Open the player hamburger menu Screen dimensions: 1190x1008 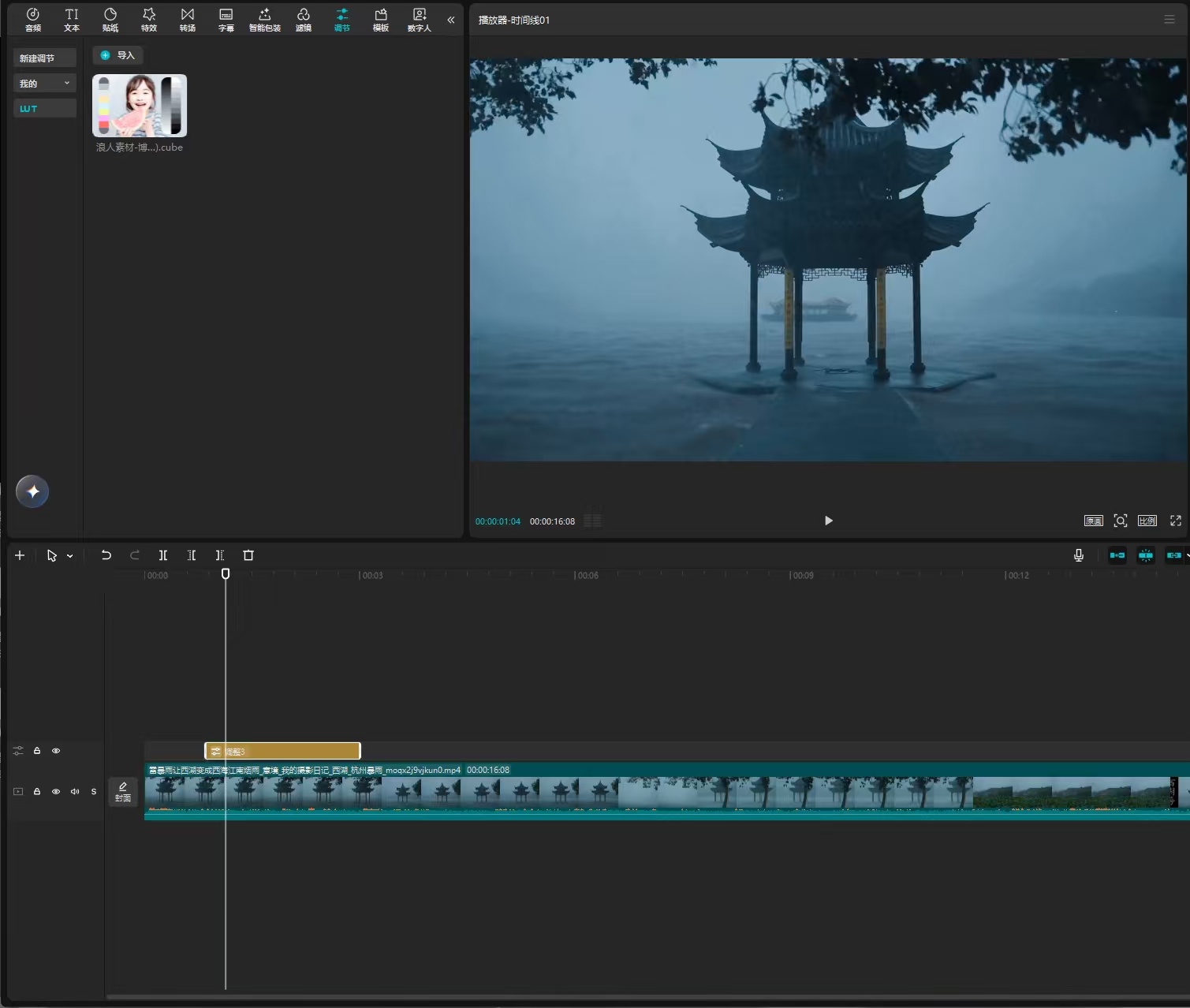[1169, 20]
